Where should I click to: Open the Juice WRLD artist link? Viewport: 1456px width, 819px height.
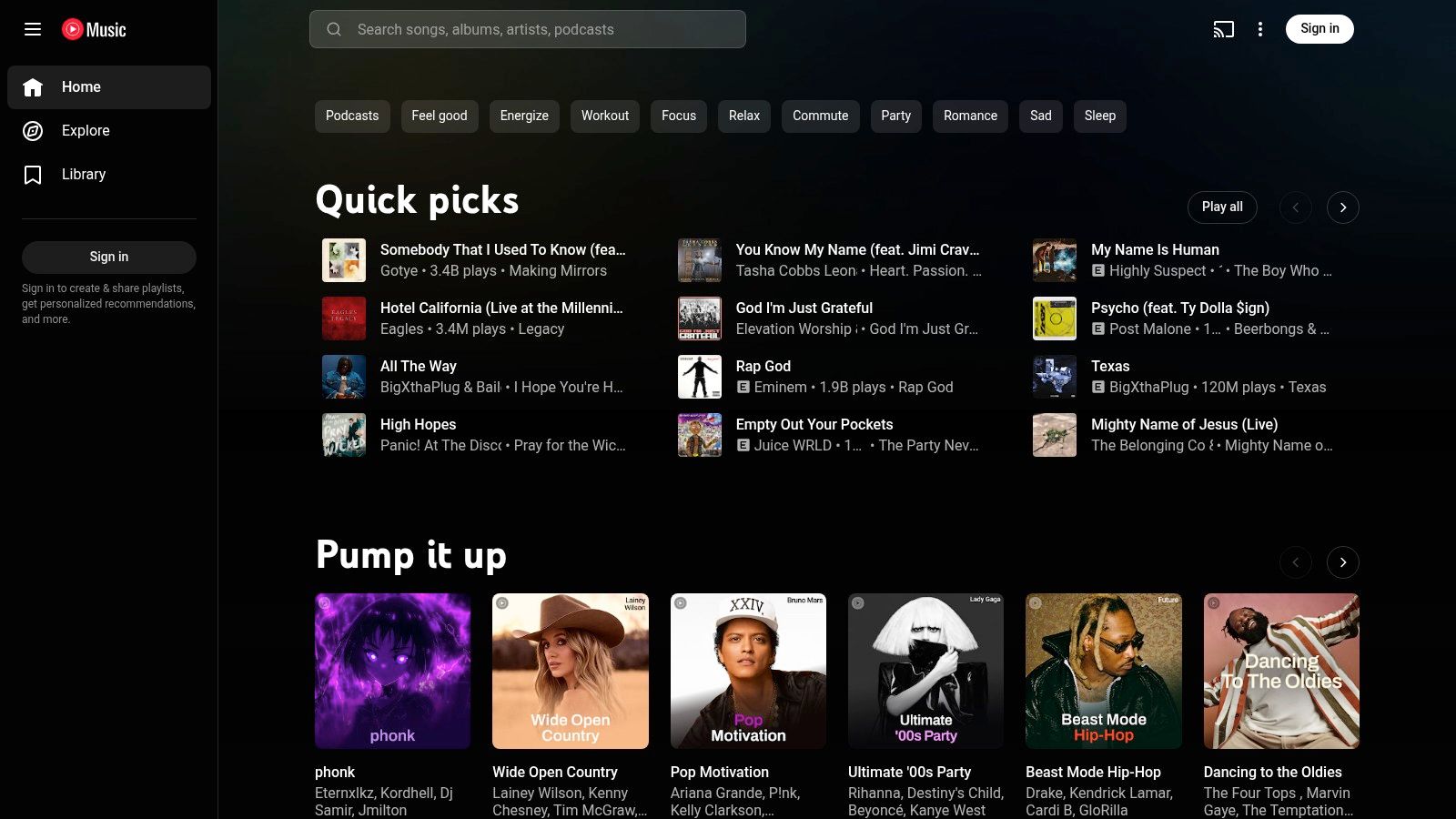[793, 446]
